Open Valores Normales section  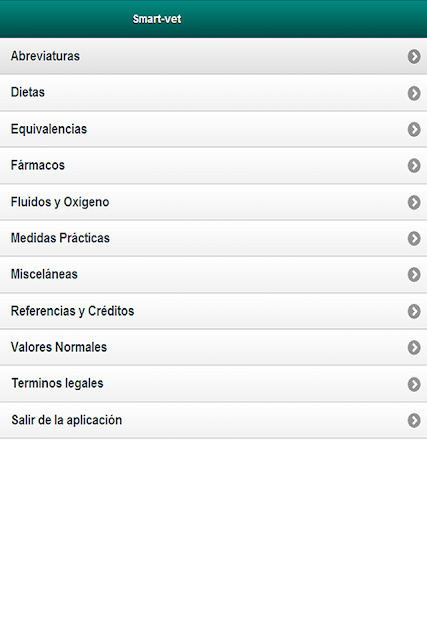(214, 347)
